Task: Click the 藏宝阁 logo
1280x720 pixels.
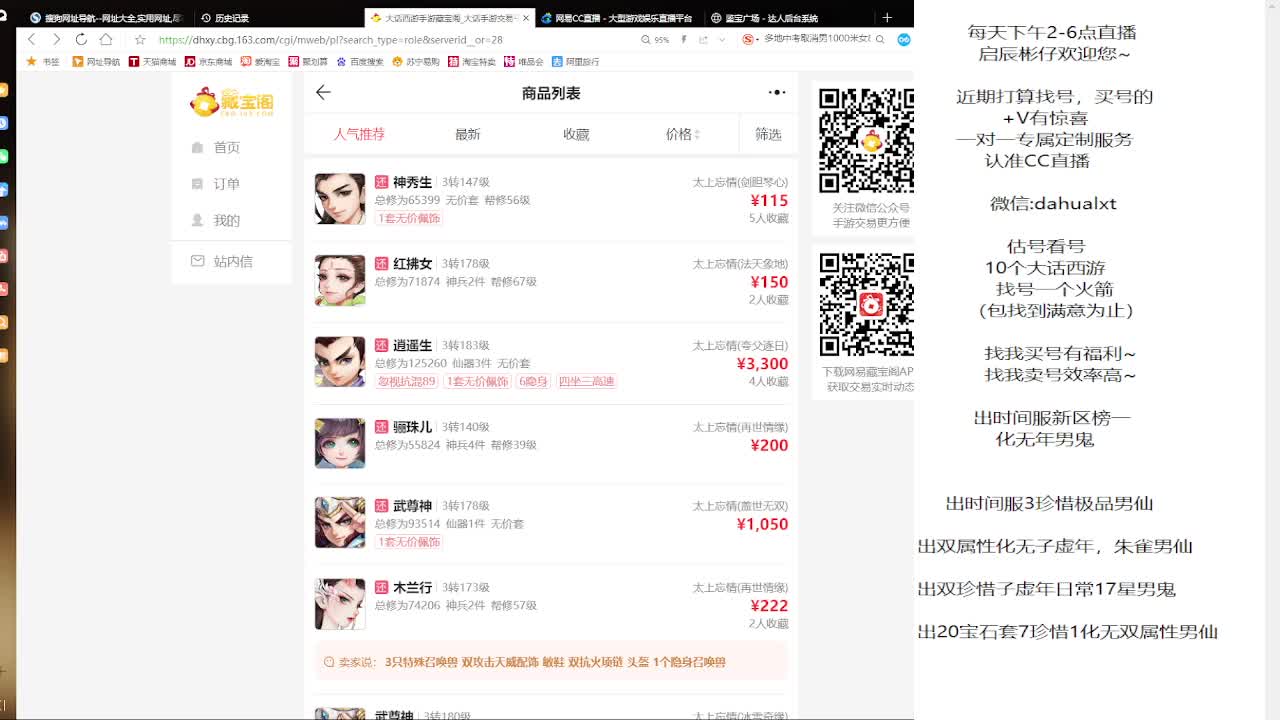Action: (232, 101)
